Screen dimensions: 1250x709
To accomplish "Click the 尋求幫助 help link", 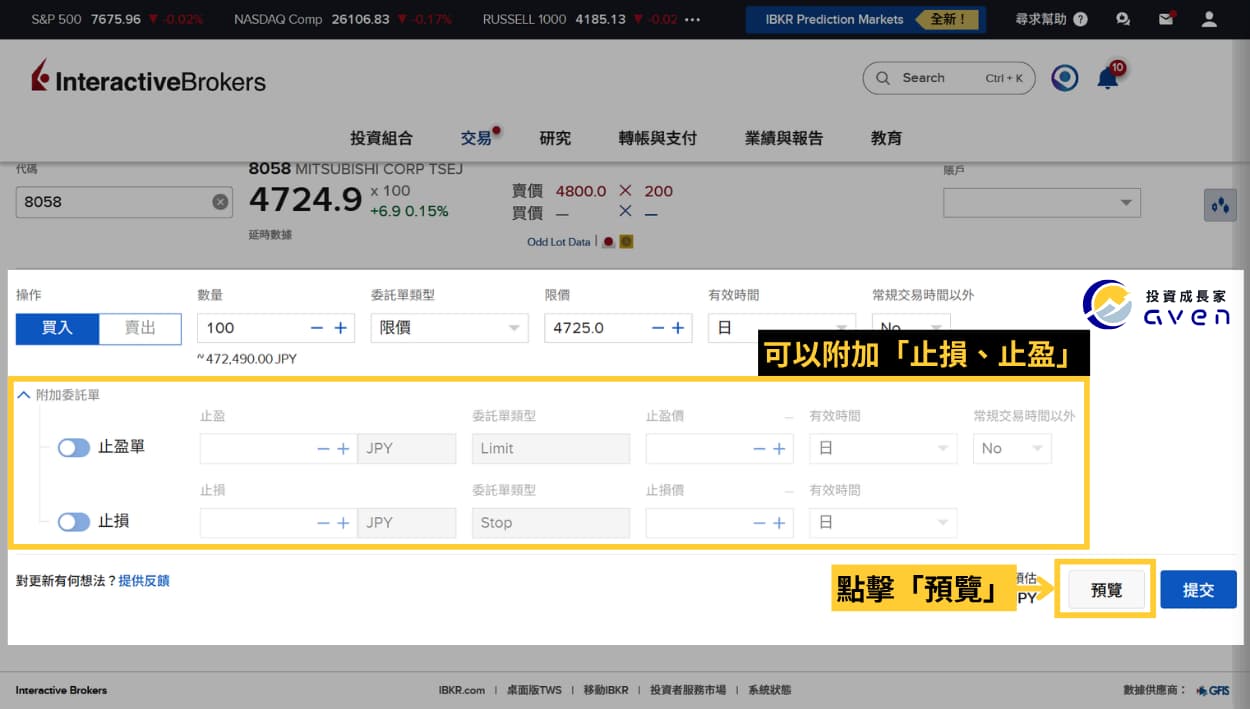I will pos(1040,19).
